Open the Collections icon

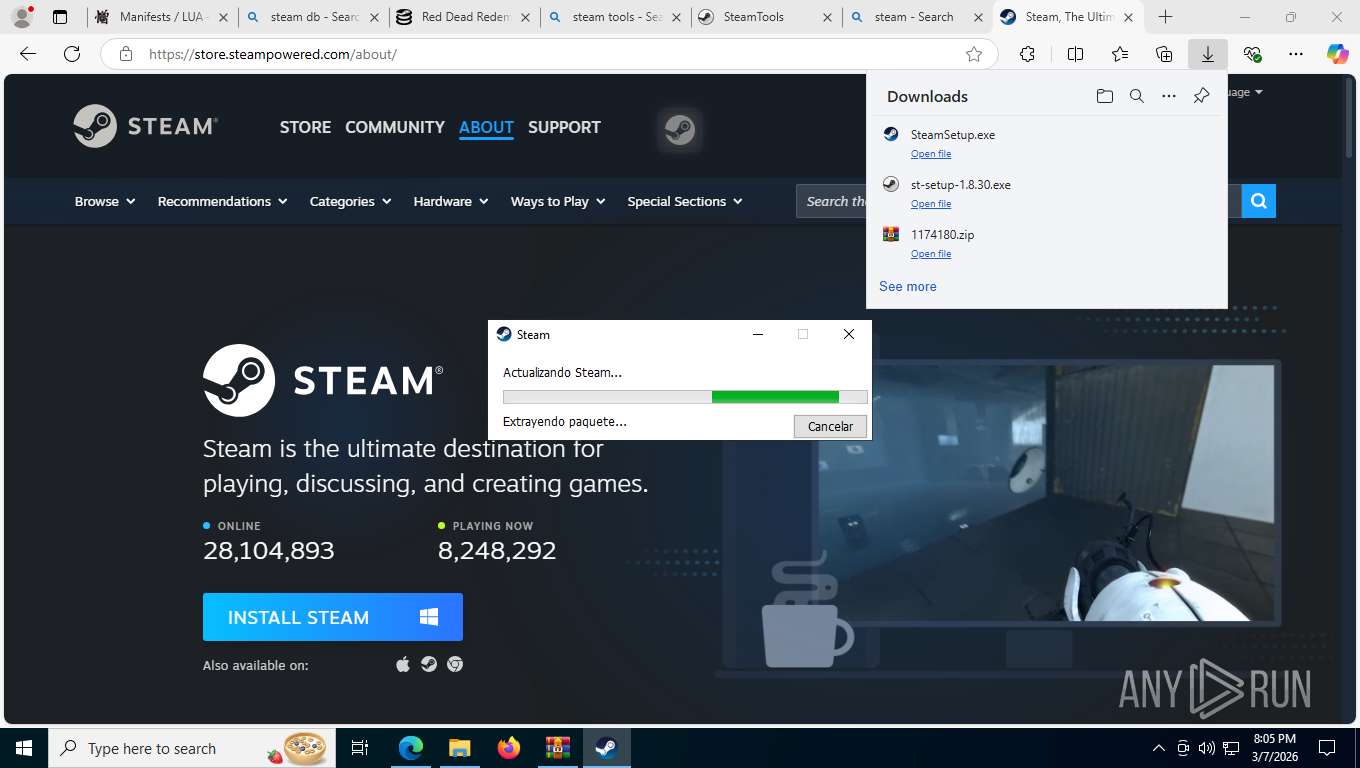tap(1164, 54)
